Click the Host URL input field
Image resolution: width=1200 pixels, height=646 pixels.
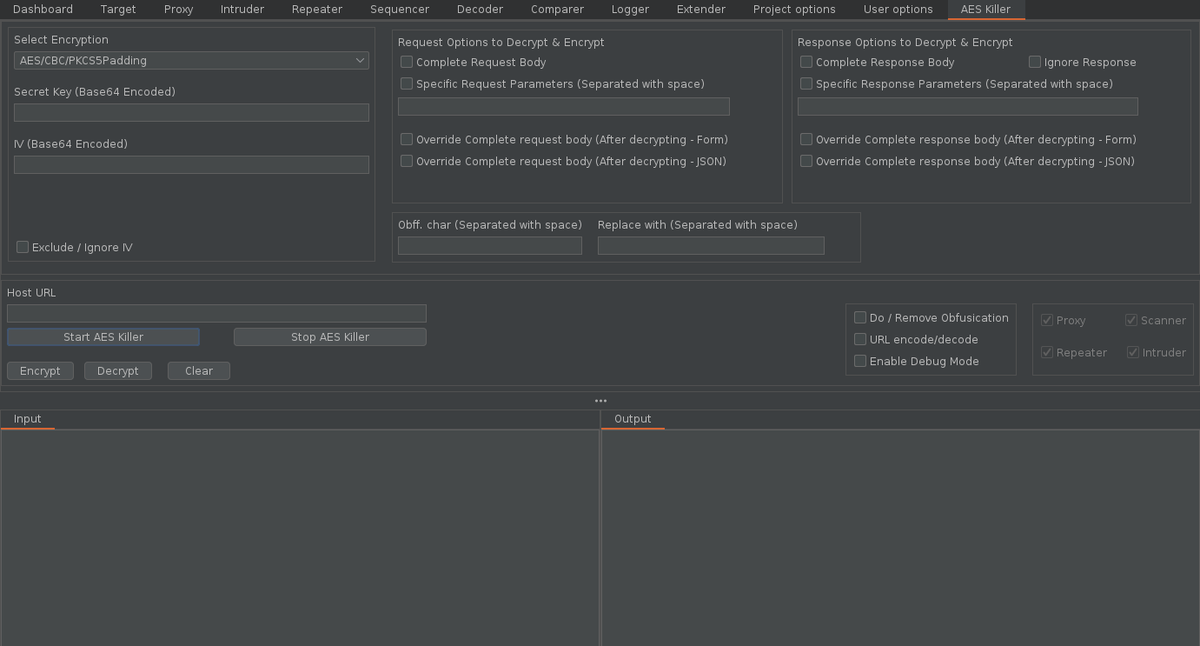217,313
